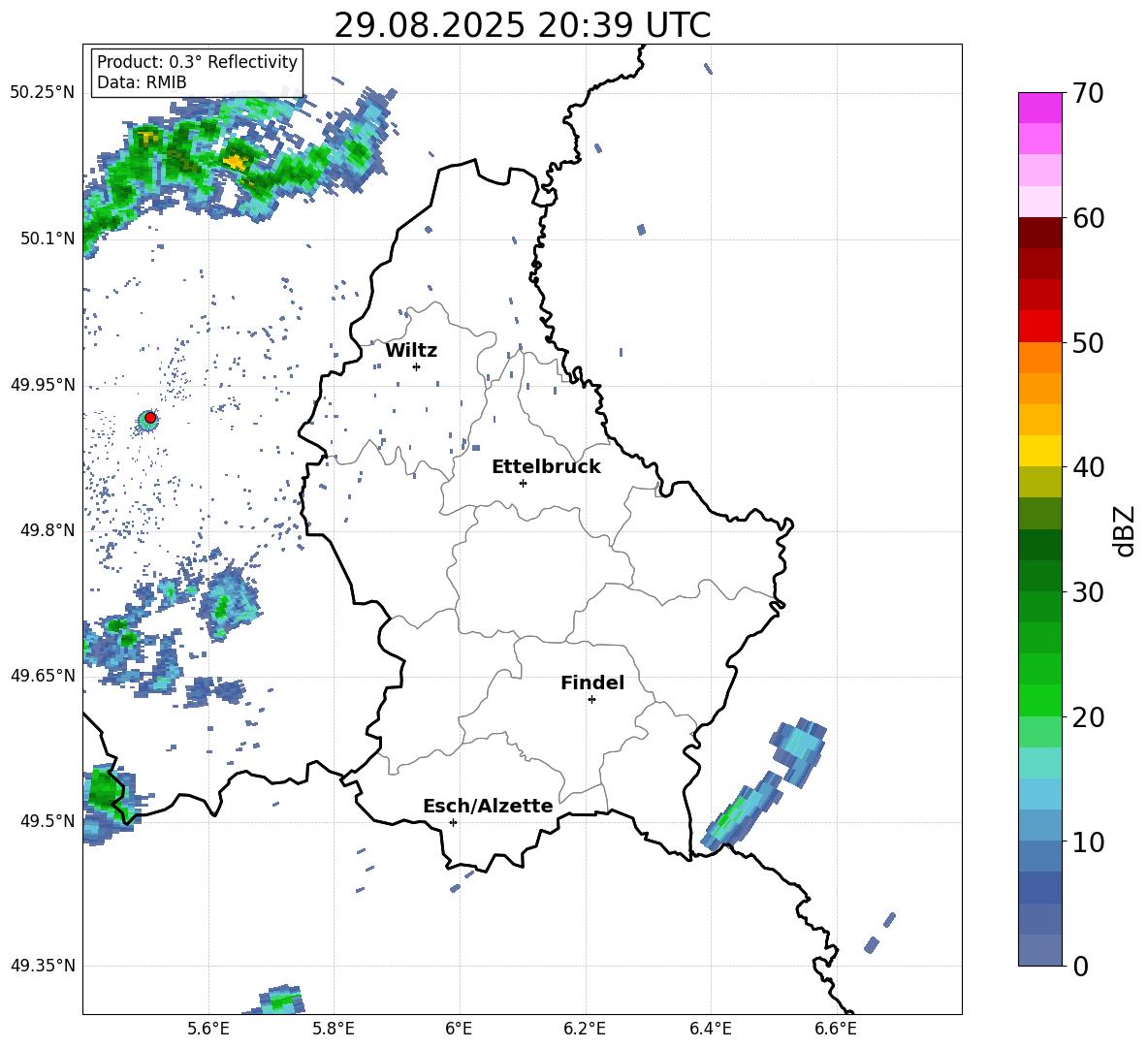Click the dark maroon swatch below 60
The image size is (1148, 1048).
point(1039,233)
